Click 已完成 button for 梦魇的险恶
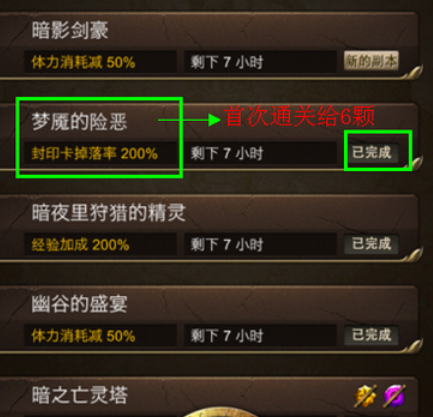Viewport: 433px width, 417px height. (371, 153)
